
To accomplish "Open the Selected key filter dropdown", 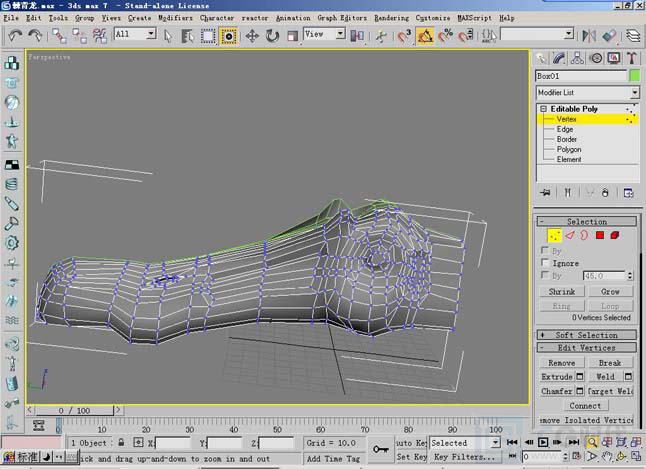I will 496,443.
